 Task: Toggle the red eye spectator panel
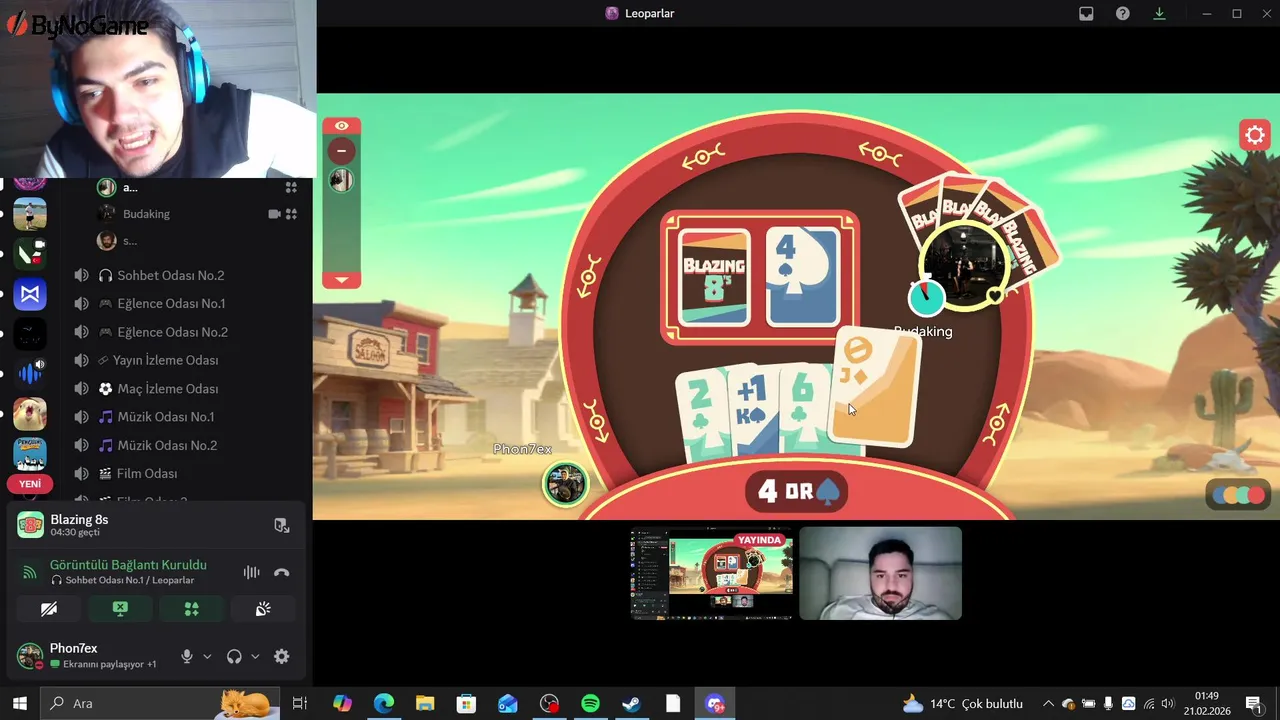(x=341, y=126)
